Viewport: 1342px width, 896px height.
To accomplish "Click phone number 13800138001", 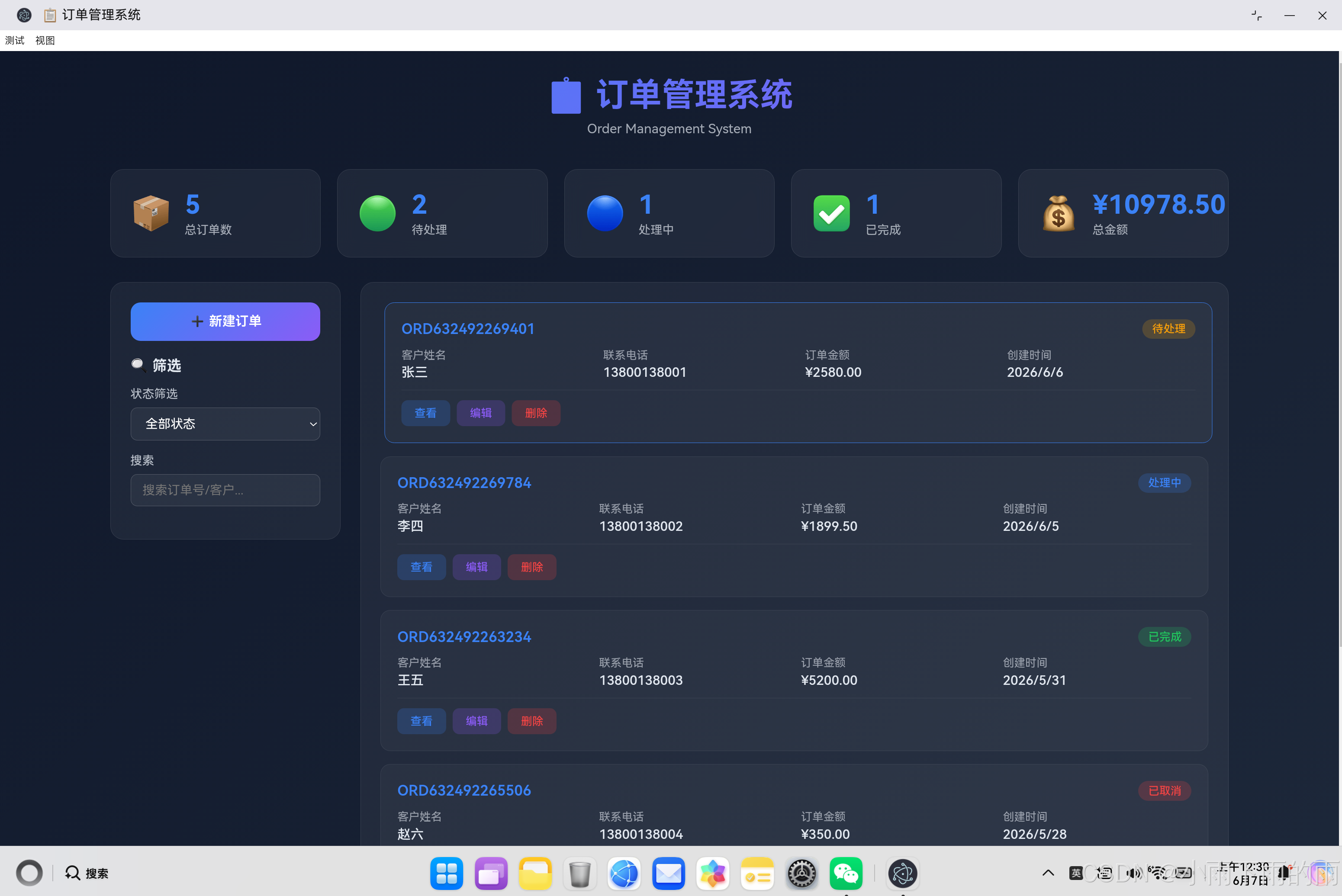I will (x=645, y=373).
